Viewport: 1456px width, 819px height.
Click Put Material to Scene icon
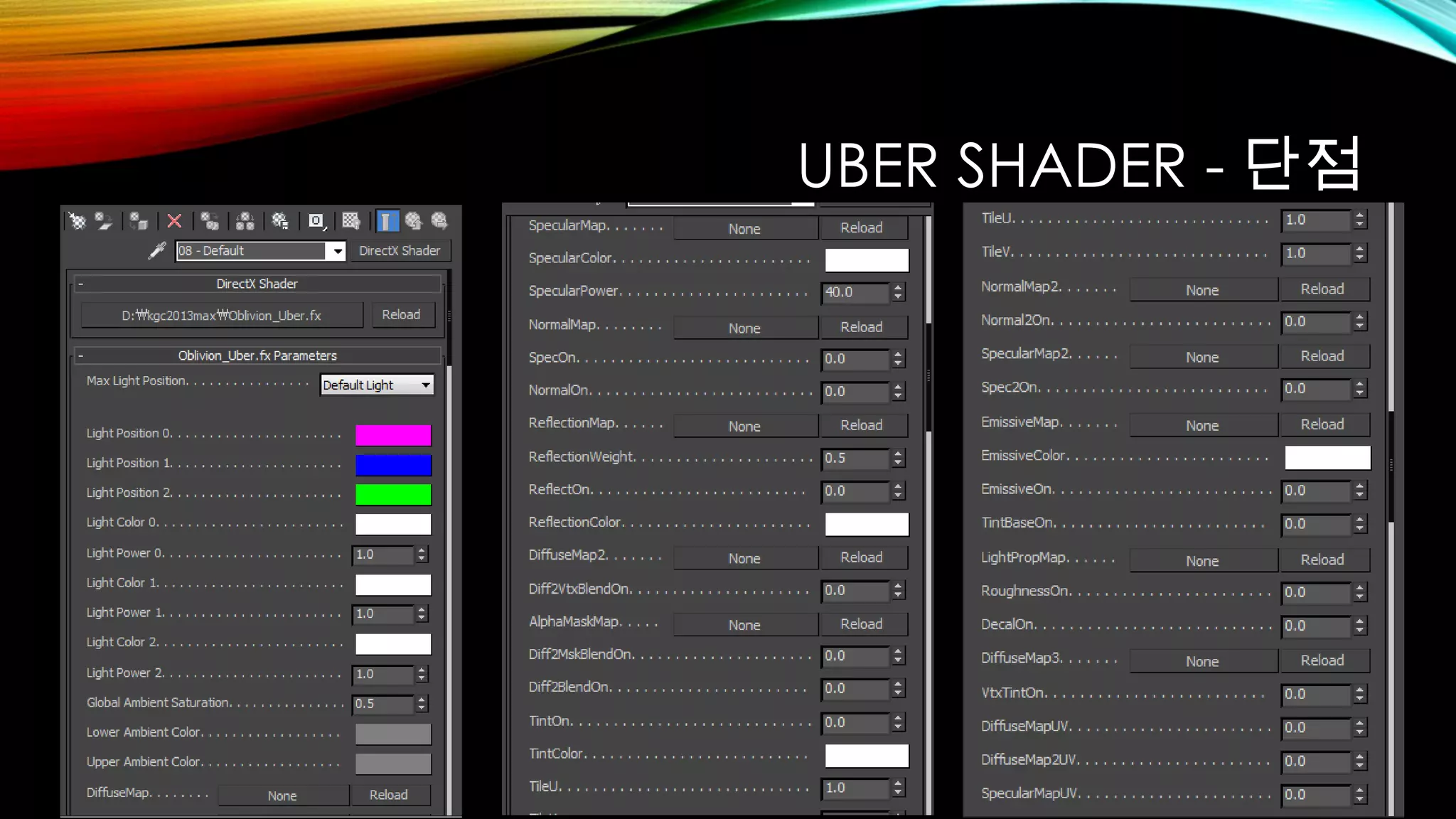pyautogui.click(x=104, y=221)
